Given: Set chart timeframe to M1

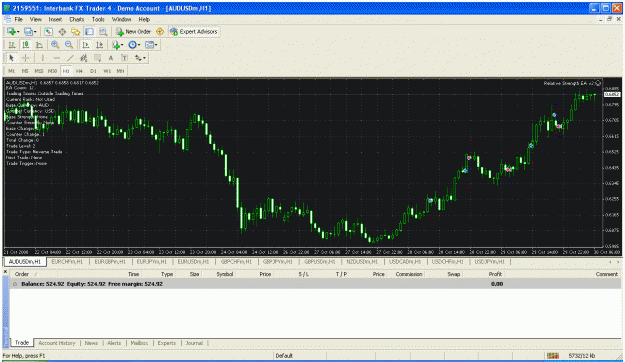Looking at the screenshot, I should [11, 71].
